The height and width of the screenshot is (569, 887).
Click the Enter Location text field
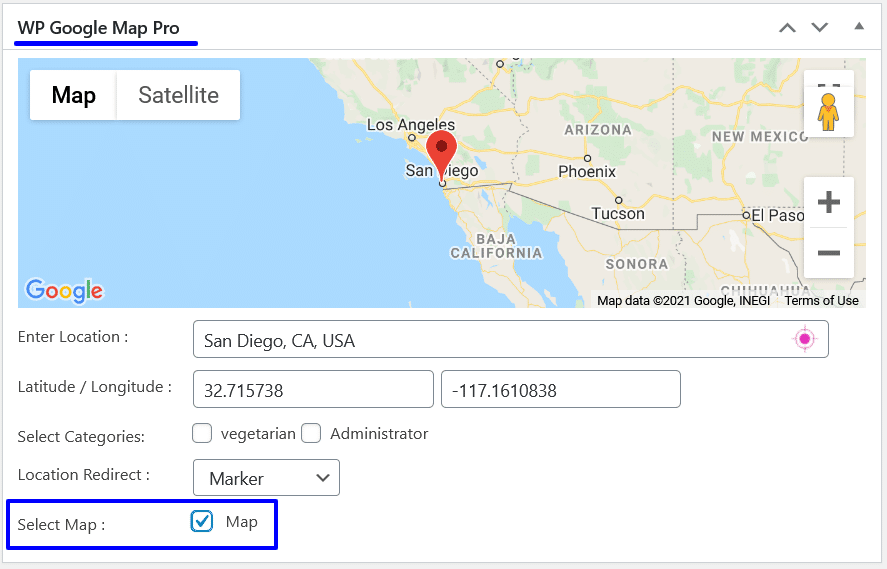(490, 340)
